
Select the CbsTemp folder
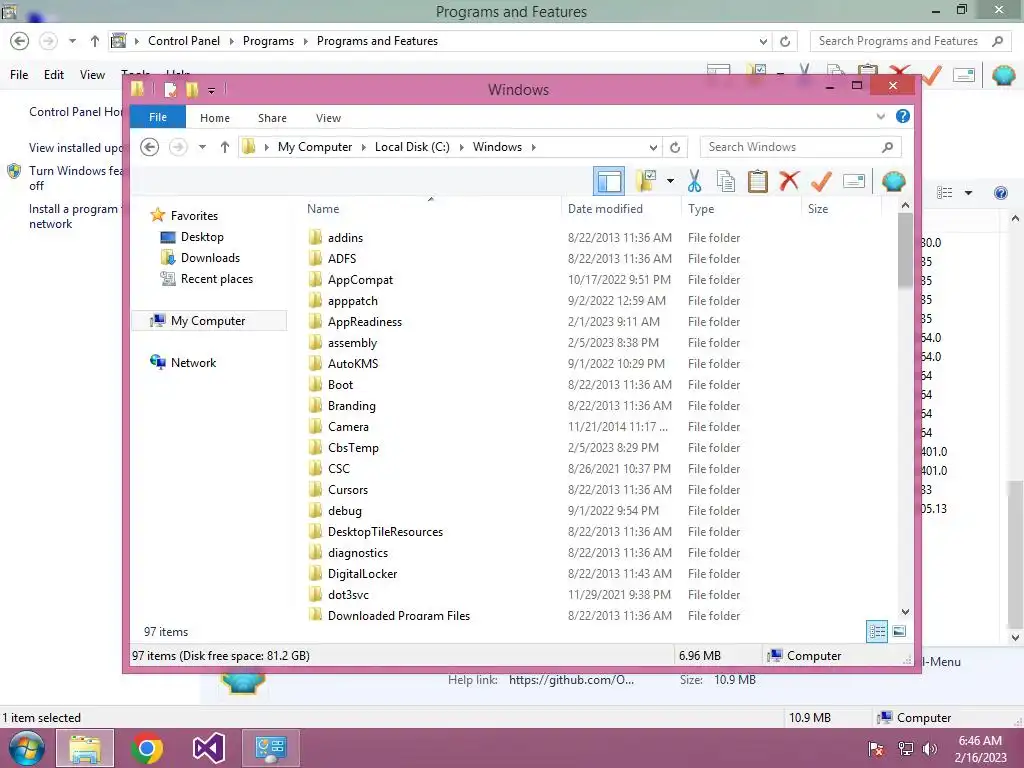click(353, 448)
